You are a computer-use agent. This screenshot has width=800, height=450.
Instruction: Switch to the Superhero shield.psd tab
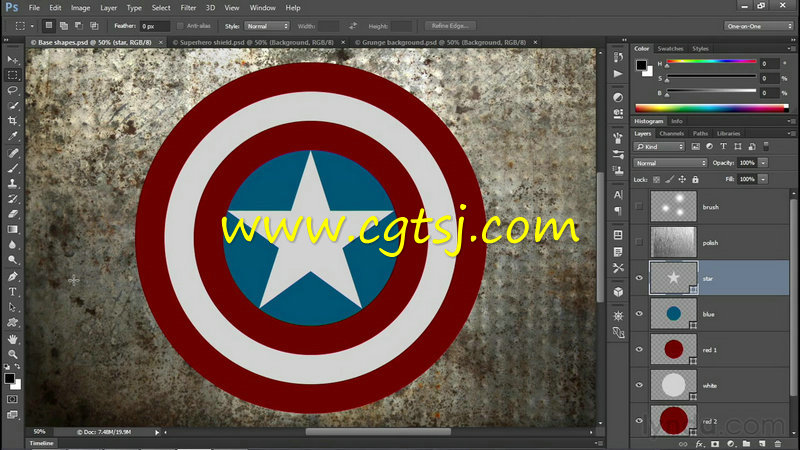[257, 42]
